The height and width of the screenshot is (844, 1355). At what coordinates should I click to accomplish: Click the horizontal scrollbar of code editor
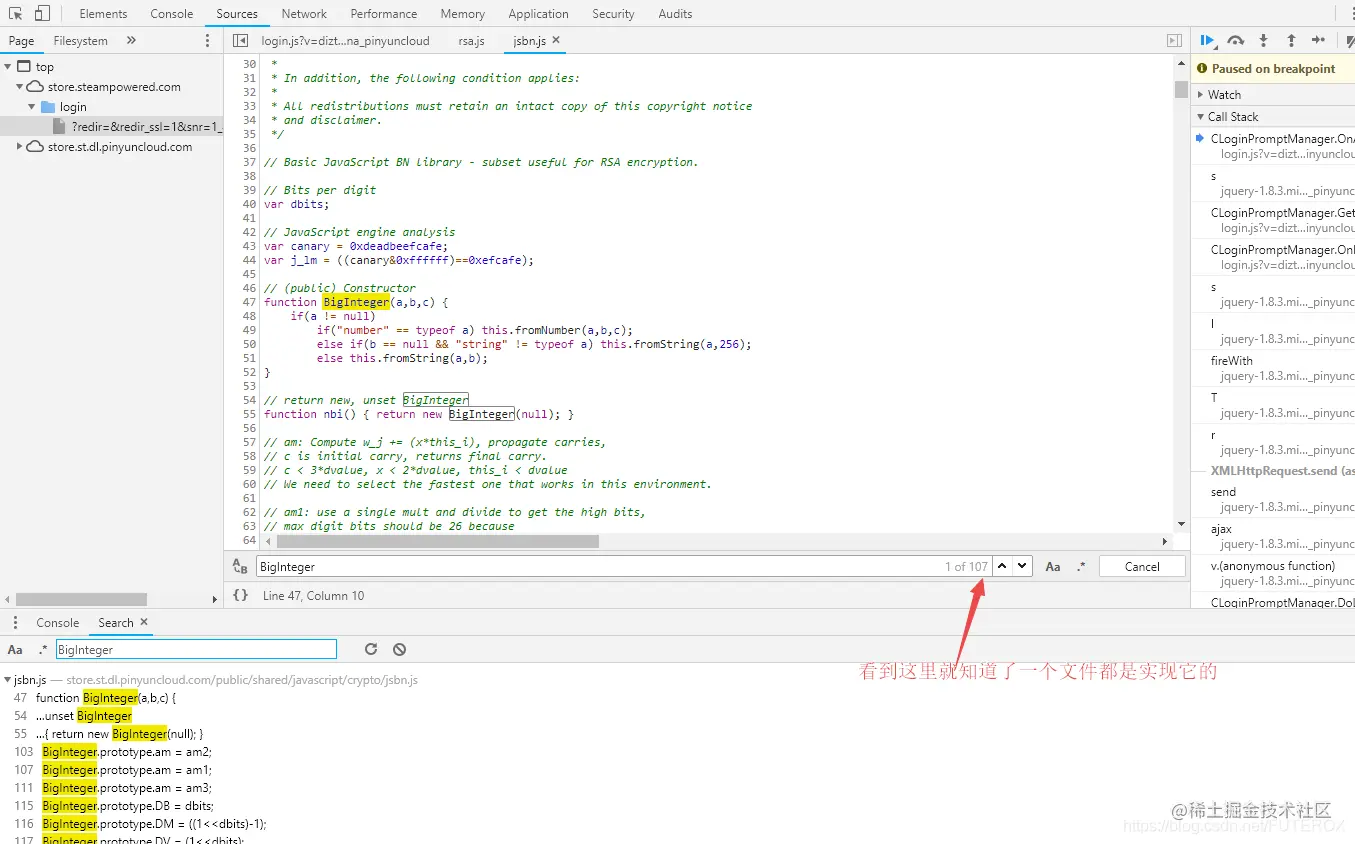(437, 541)
